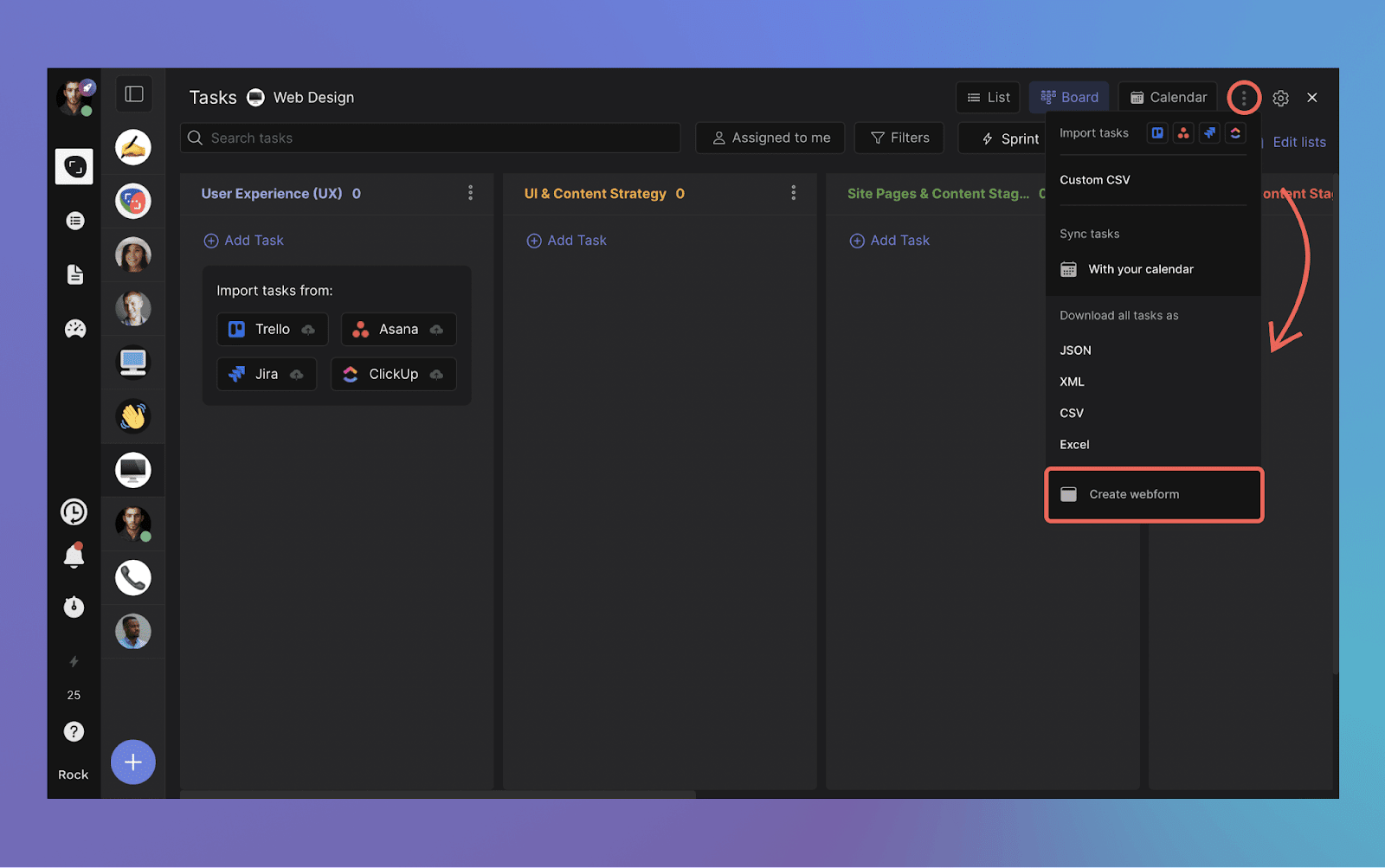Toggle the Sprint filter button
The image size is (1385, 868).
tap(1009, 138)
